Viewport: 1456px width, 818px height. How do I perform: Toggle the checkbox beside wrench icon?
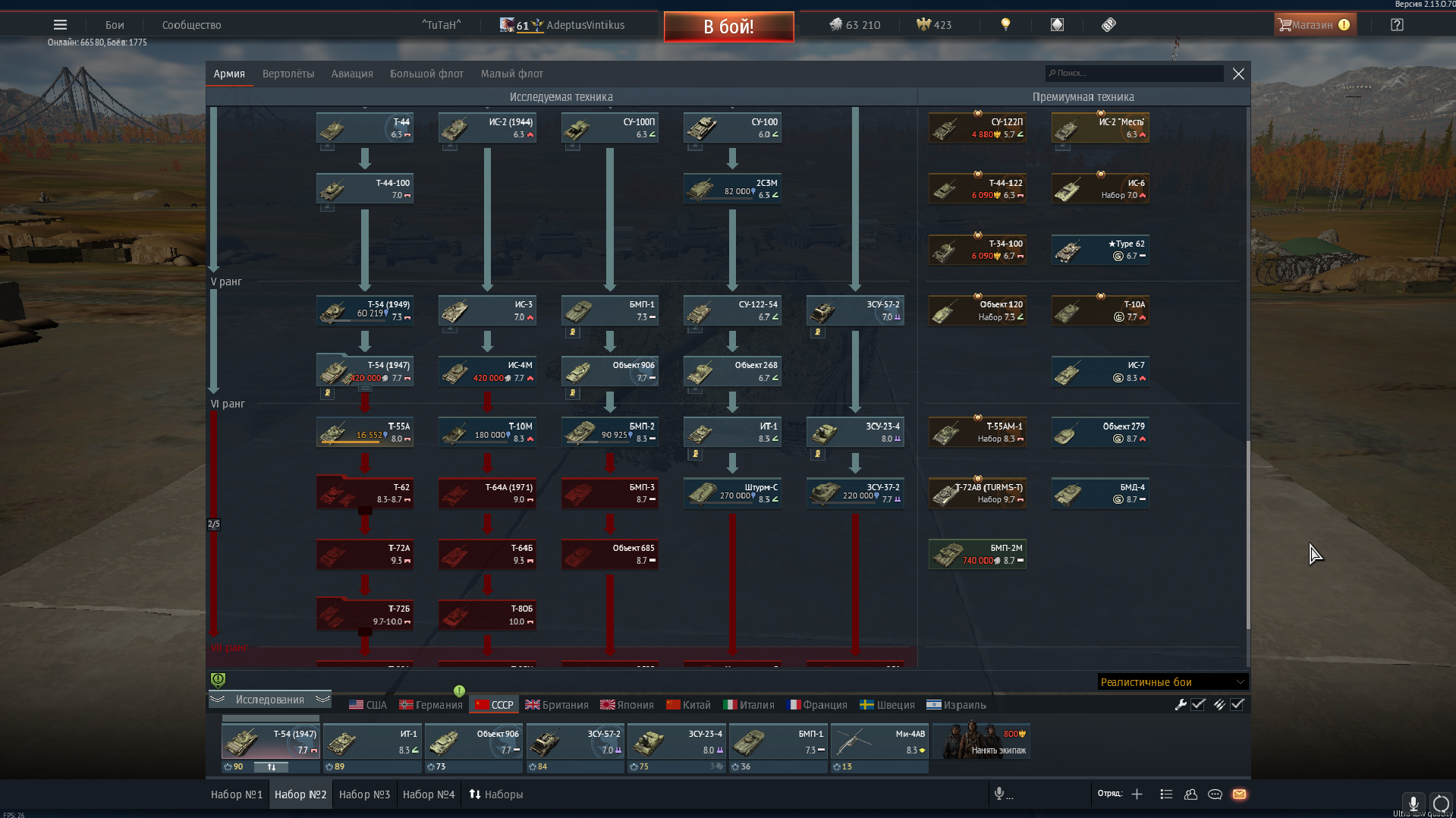pos(1198,704)
